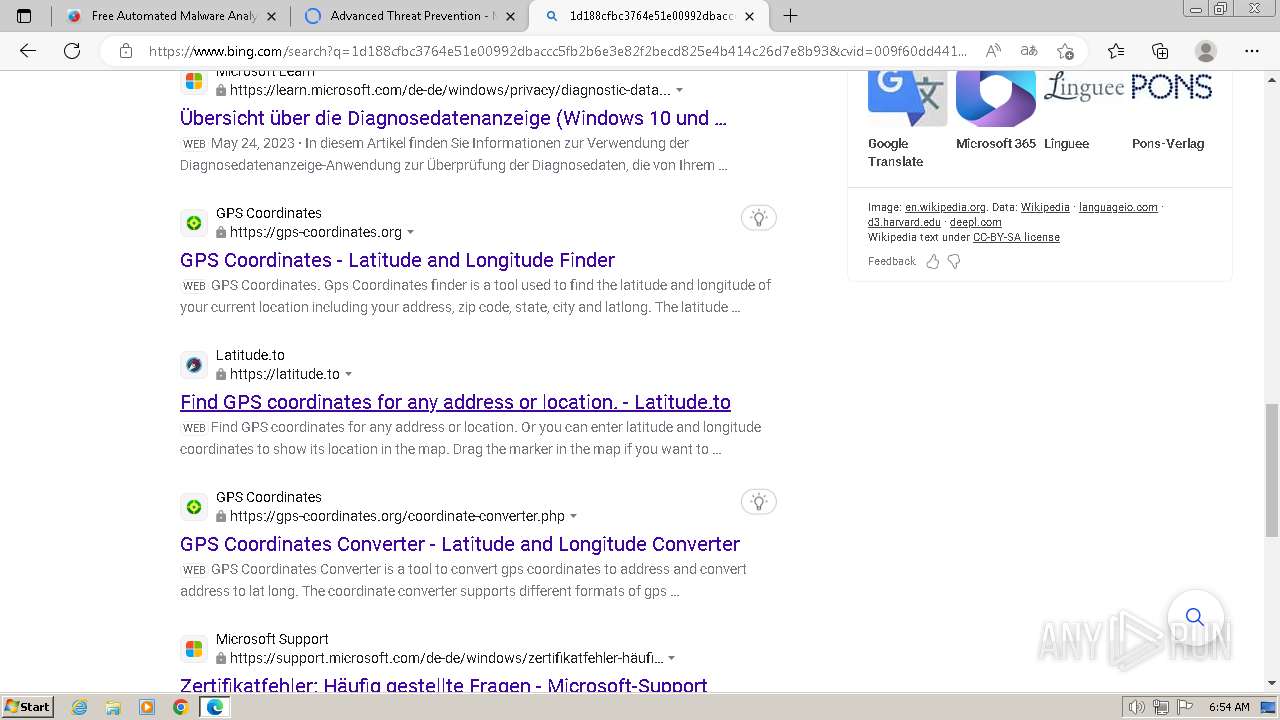Open d3.harvard.edu source link
1280x720 pixels.
point(904,222)
